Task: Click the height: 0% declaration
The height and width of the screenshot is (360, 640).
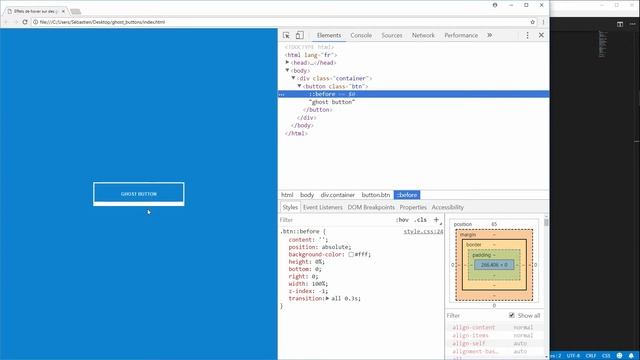Action: (x=306, y=262)
